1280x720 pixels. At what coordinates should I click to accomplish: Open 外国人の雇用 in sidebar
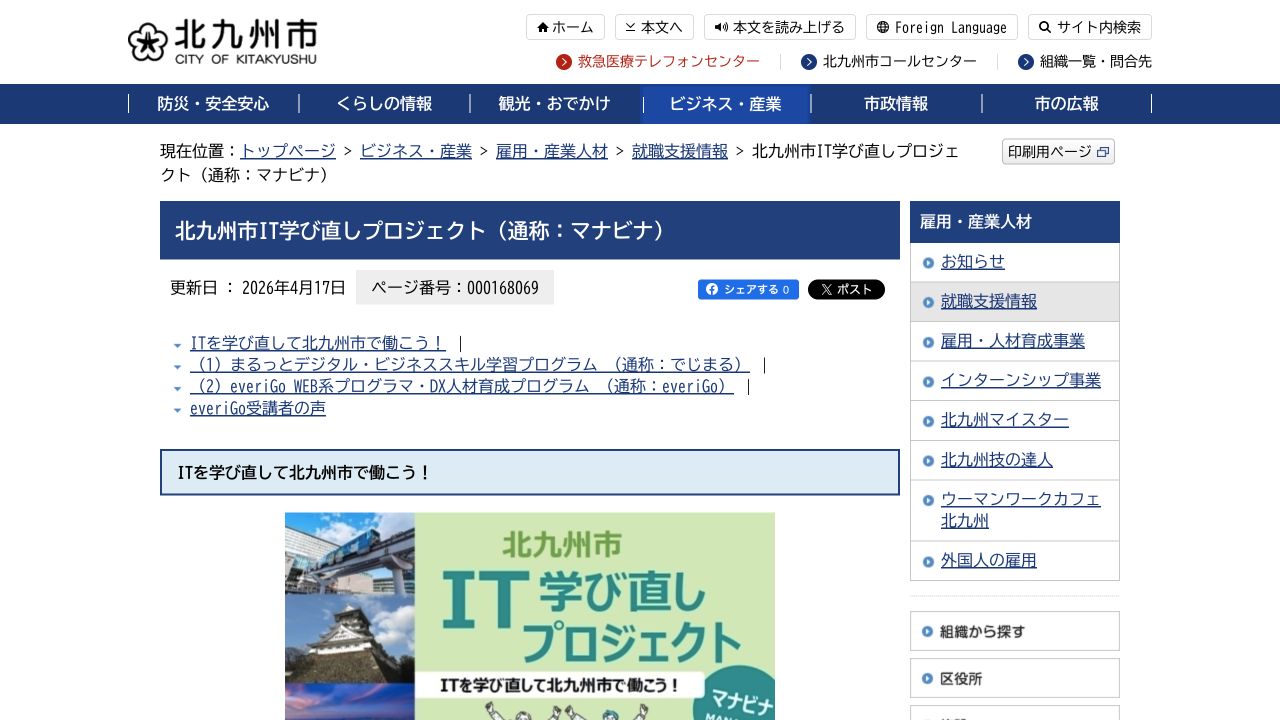[989, 561]
